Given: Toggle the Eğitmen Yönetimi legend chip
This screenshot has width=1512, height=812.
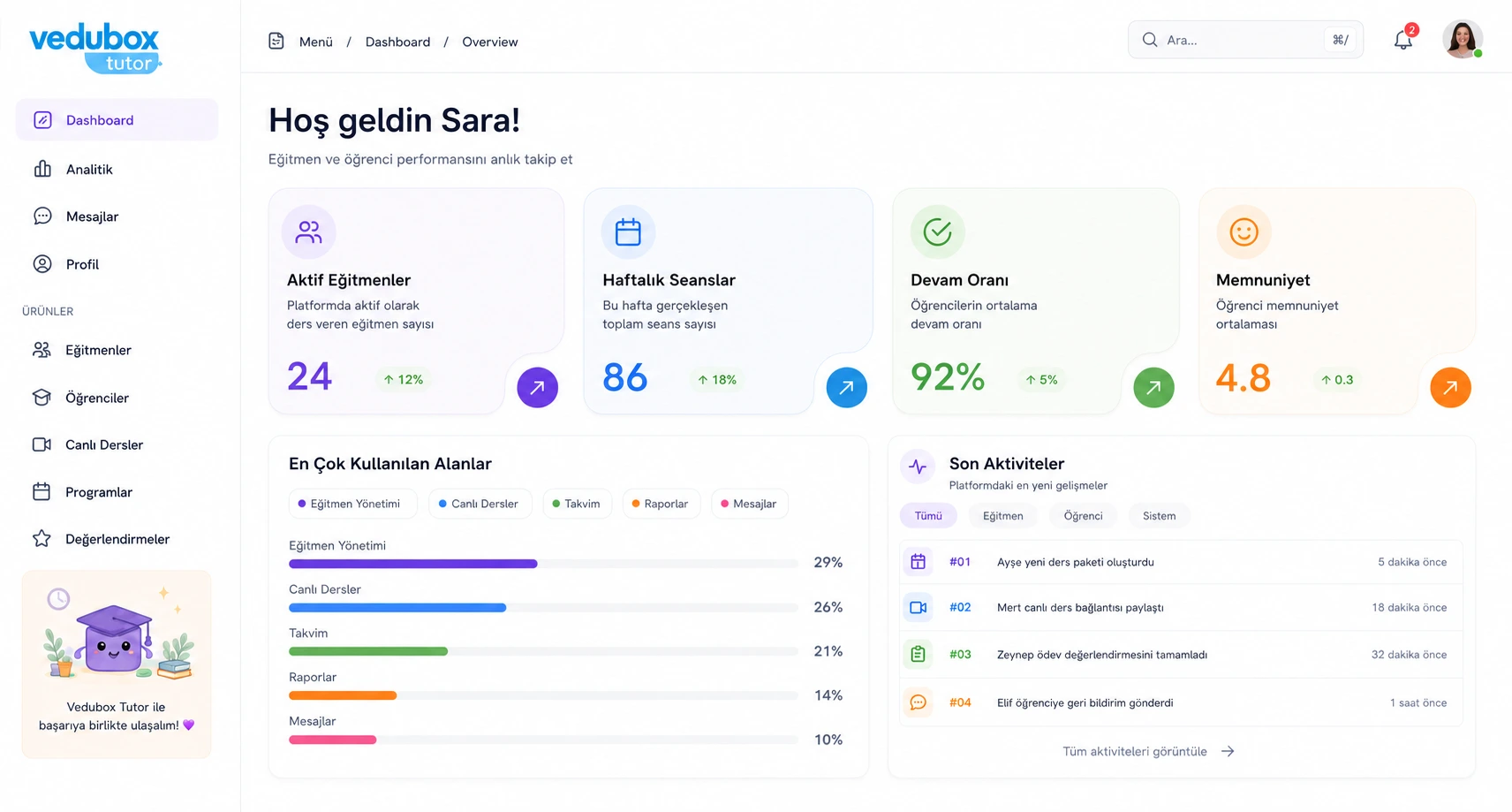Looking at the screenshot, I should click(x=352, y=504).
